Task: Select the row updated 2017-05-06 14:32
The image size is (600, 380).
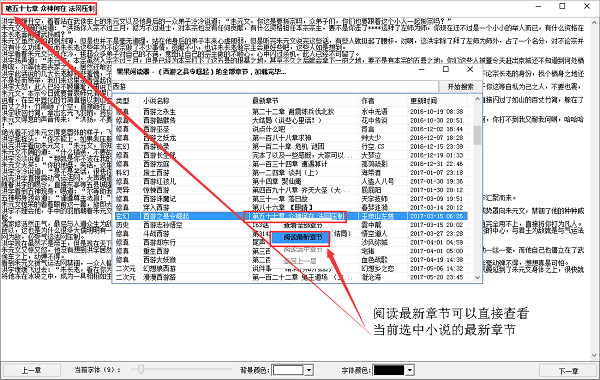Action: pos(291,269)
